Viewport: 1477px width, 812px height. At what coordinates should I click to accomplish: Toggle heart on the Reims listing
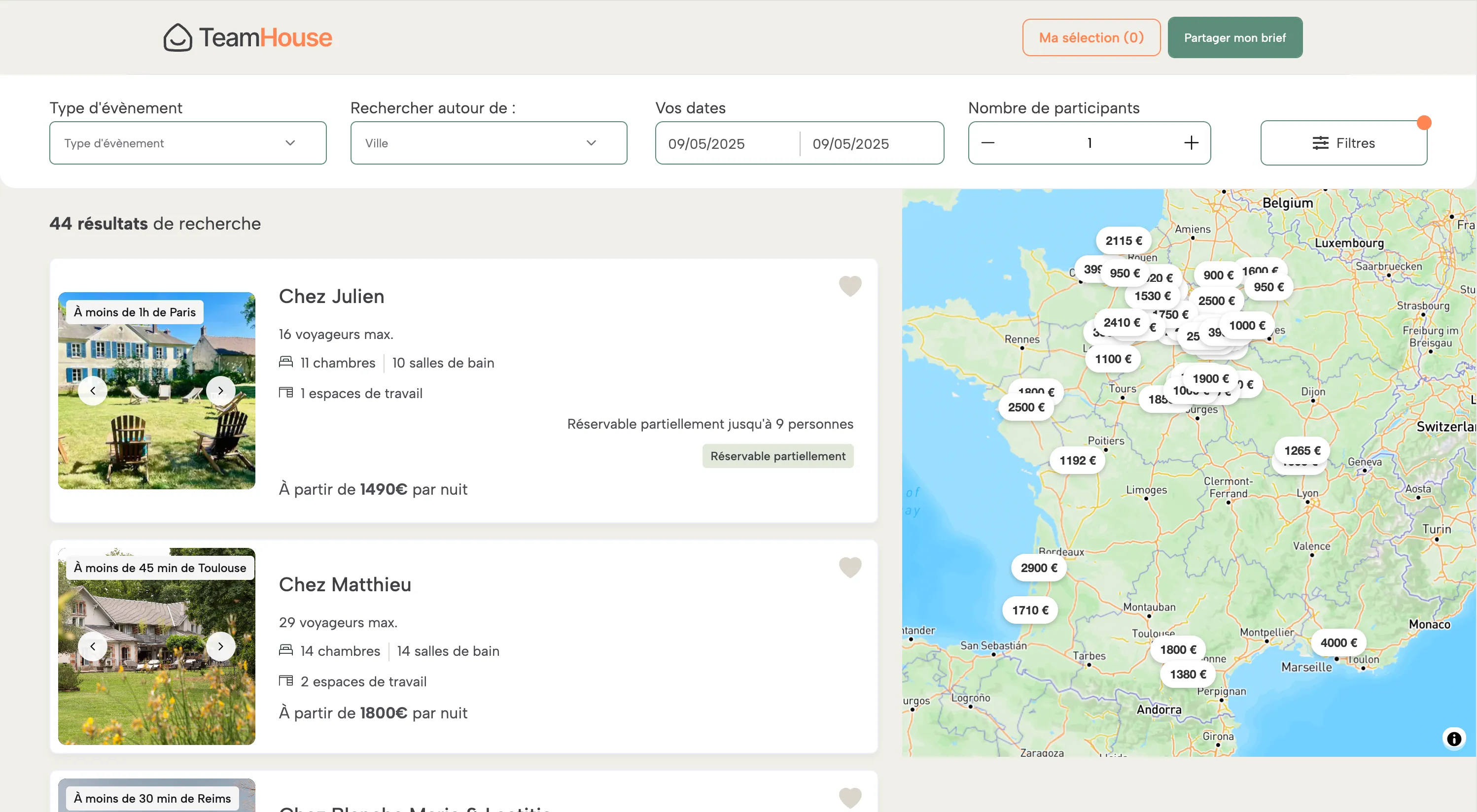click(850, 797)
